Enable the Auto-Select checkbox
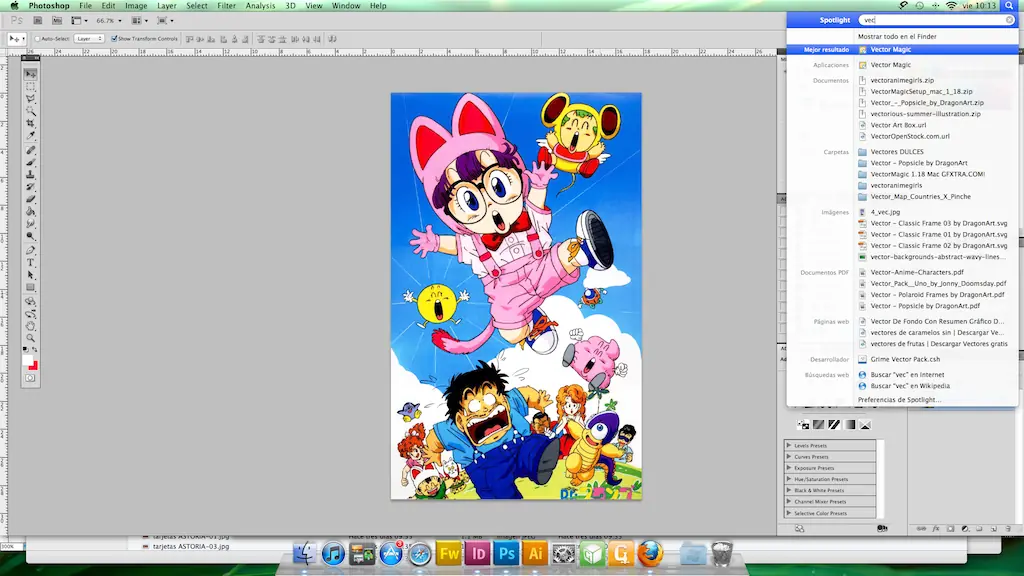 38,39
